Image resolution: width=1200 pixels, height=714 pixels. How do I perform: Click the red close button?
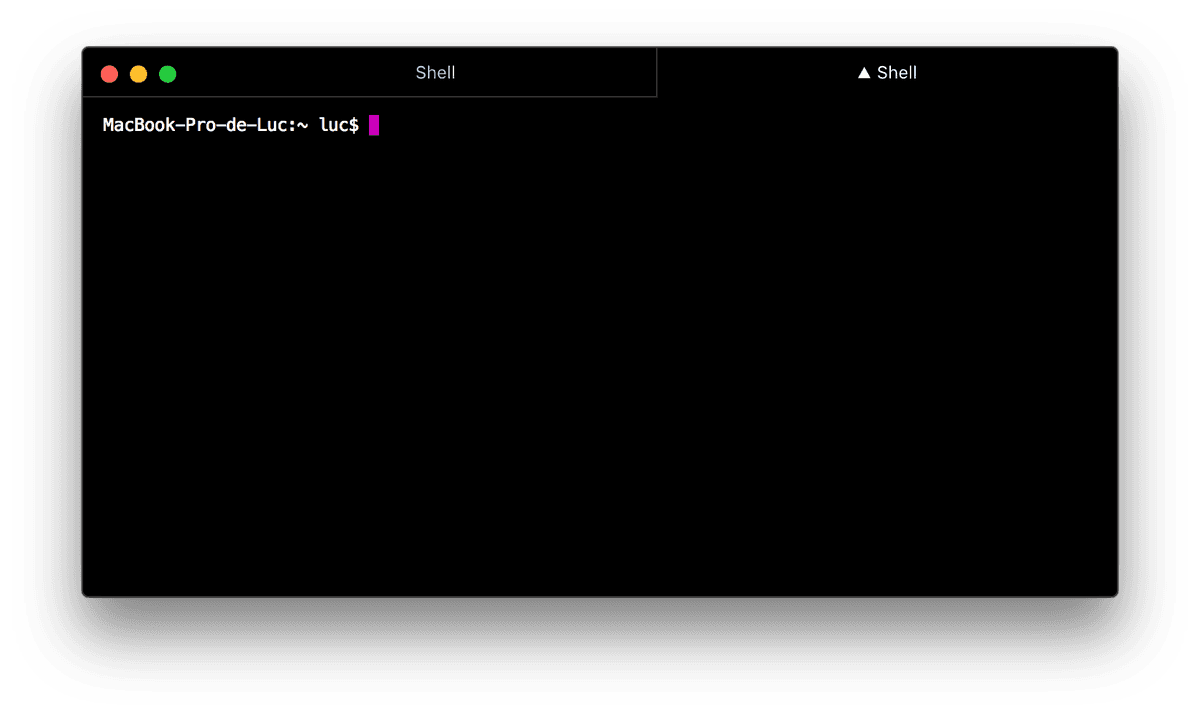coord(109,73)
